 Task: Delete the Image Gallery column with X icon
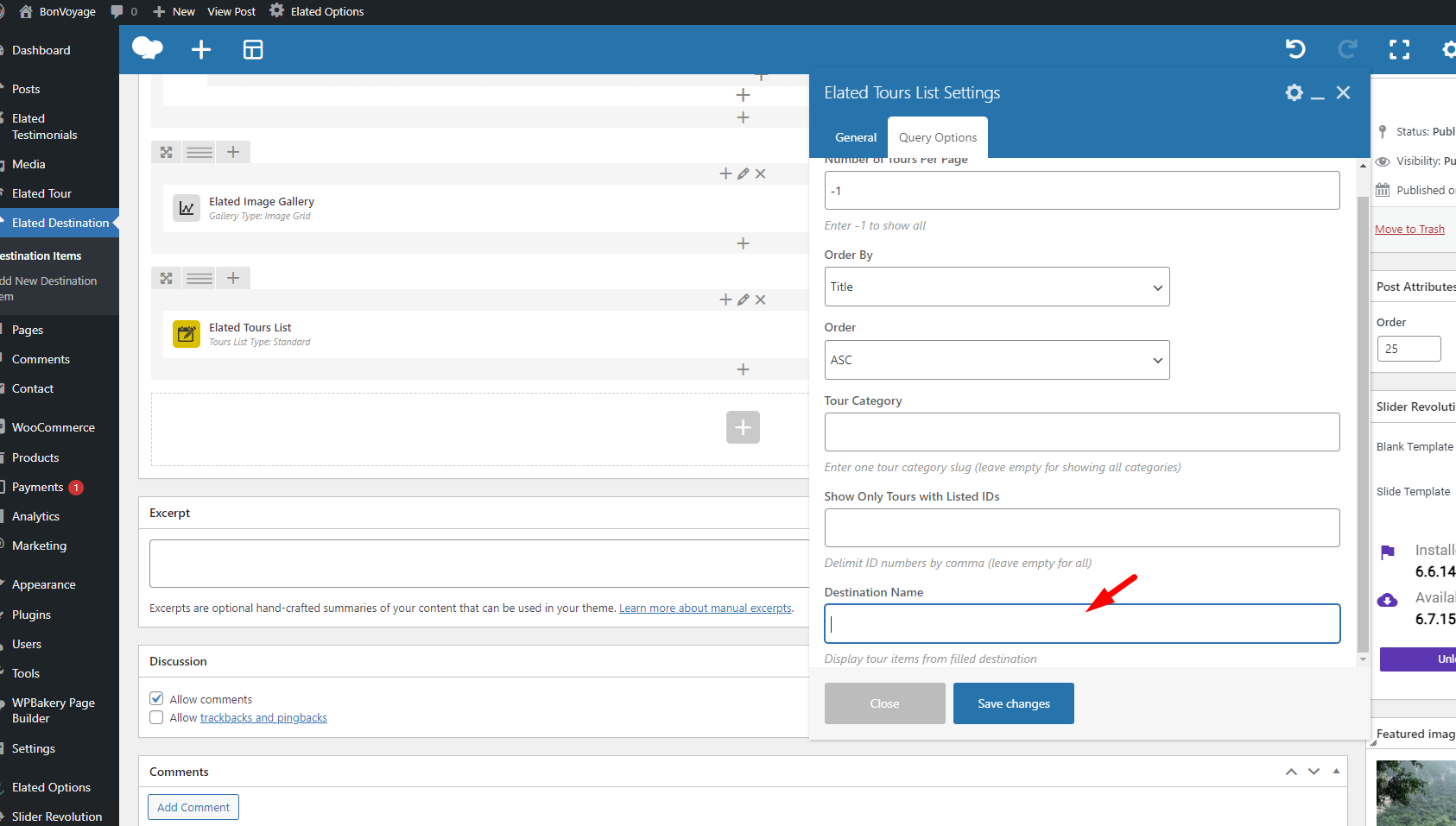pos(760,173)
